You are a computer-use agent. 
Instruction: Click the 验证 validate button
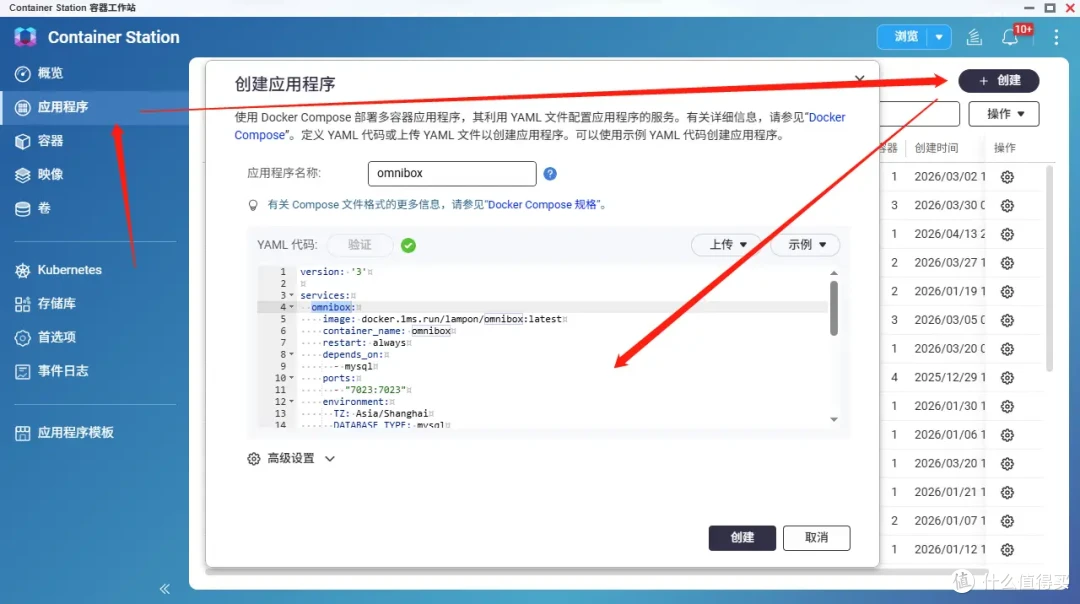(360, 244)
